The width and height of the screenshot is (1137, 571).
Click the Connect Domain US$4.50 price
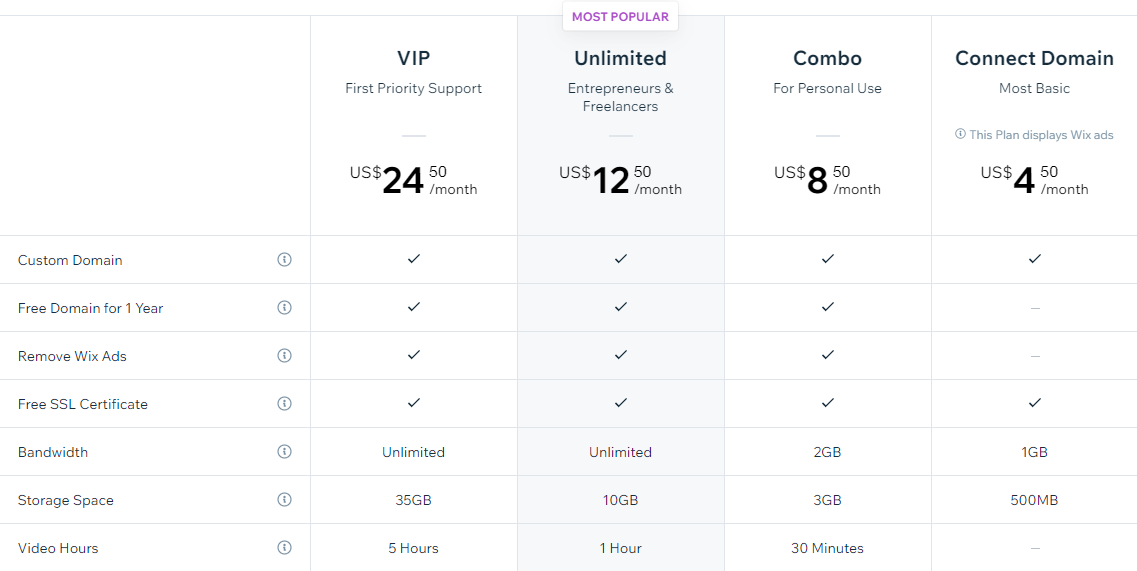pos(1034,180)
